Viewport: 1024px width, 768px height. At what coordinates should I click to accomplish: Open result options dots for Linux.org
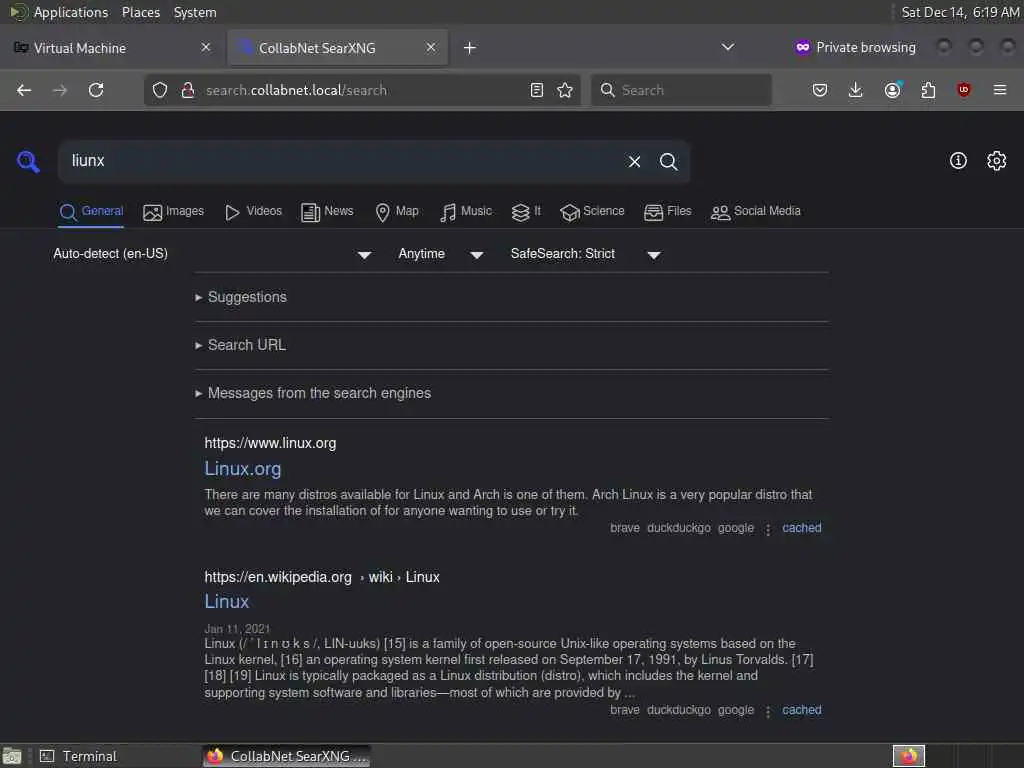click(x=768, y=528)
